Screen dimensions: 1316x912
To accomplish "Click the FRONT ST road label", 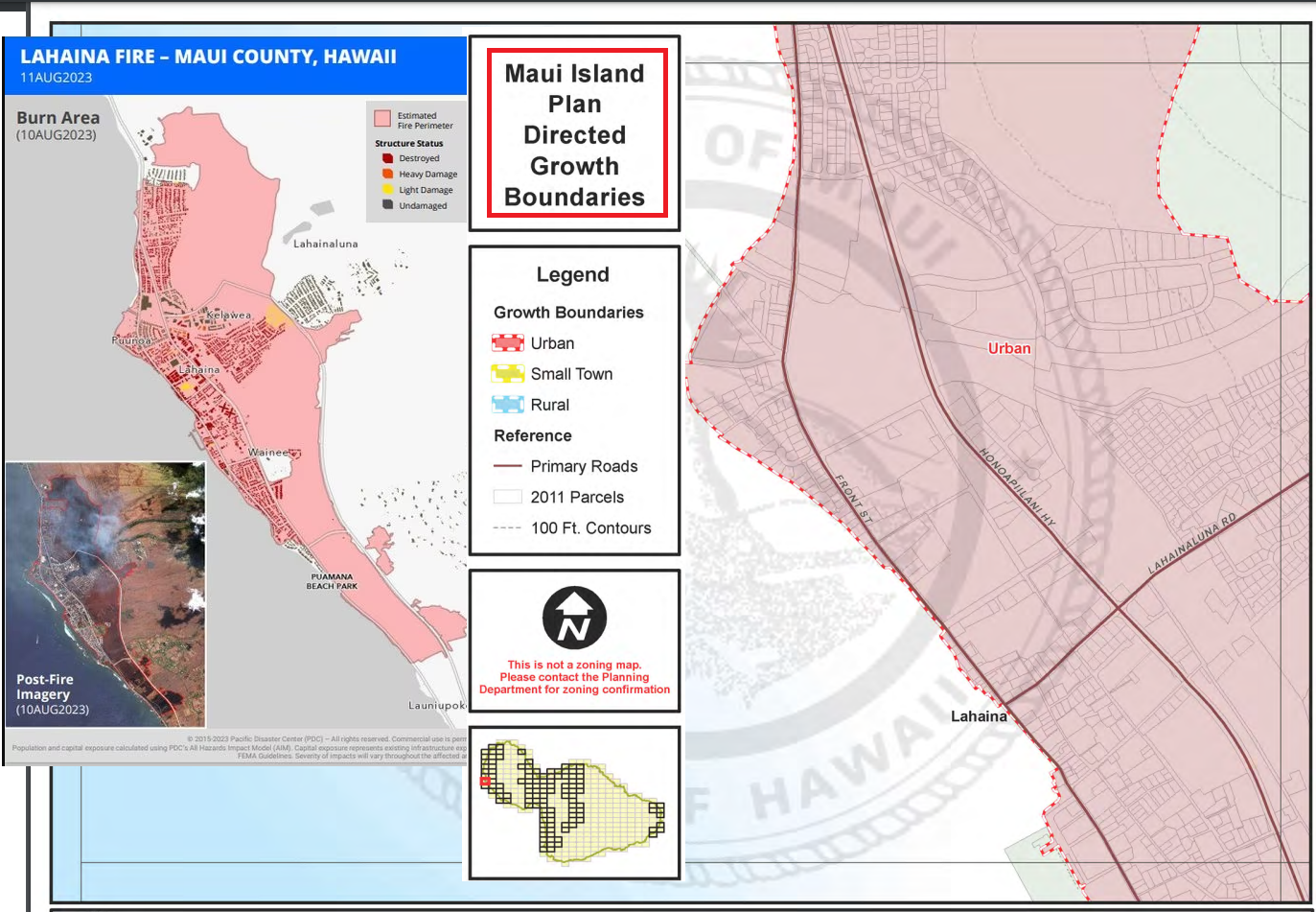I will click(853, 498).
